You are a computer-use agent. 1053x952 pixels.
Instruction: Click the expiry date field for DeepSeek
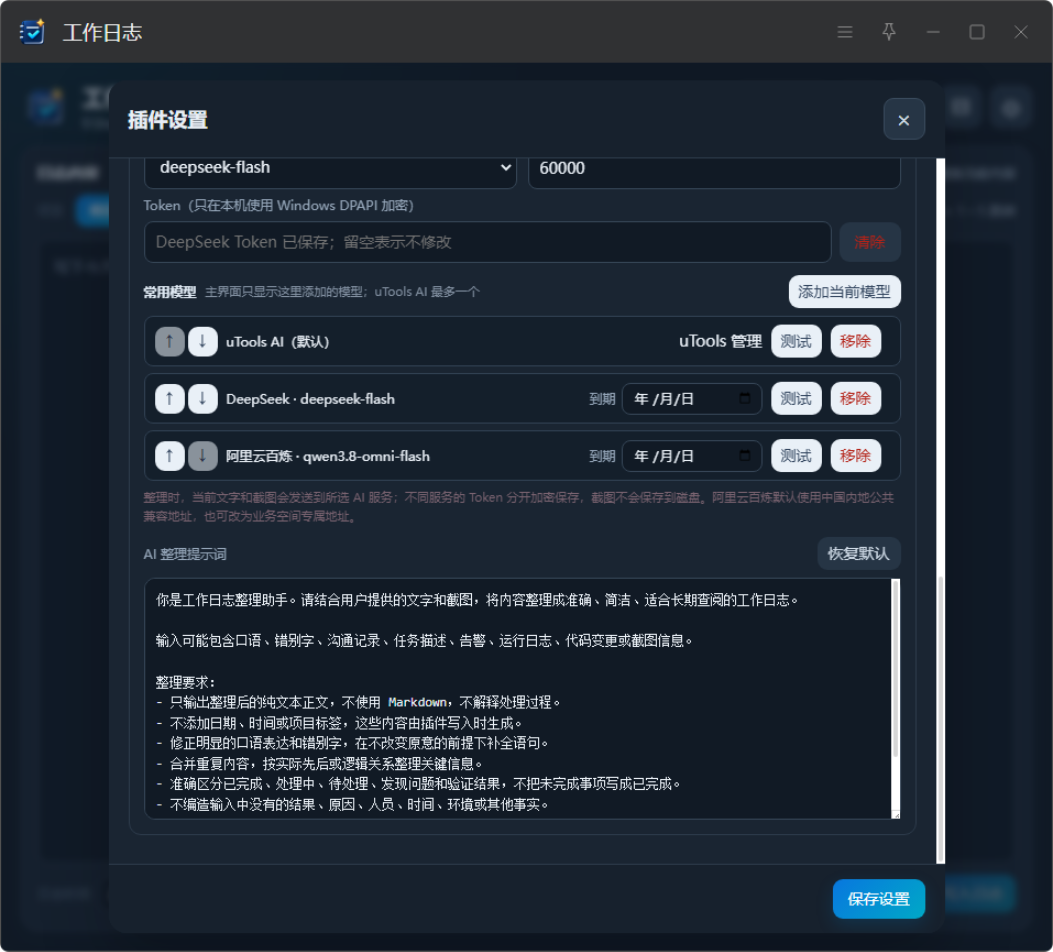[691, 399]
